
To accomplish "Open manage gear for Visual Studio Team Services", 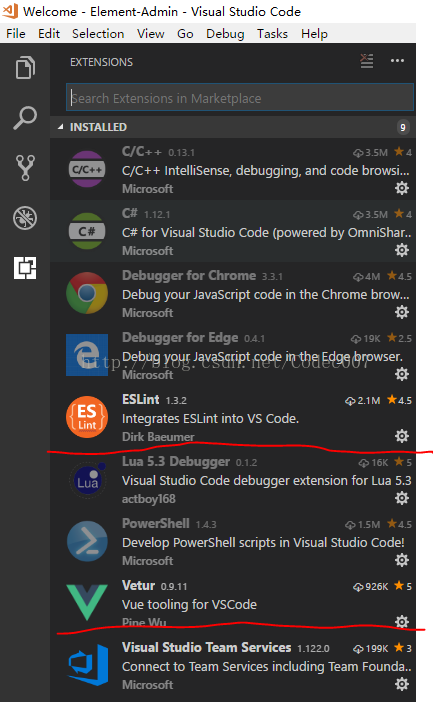I will click(402, 684).
